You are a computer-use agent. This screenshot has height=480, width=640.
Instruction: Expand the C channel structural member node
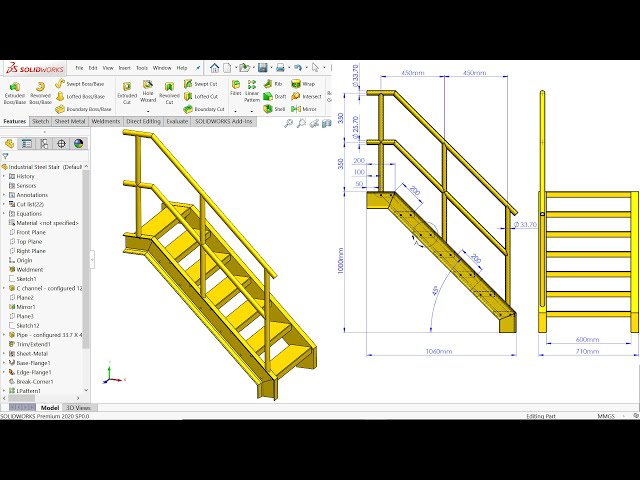(x=4, y=288)
